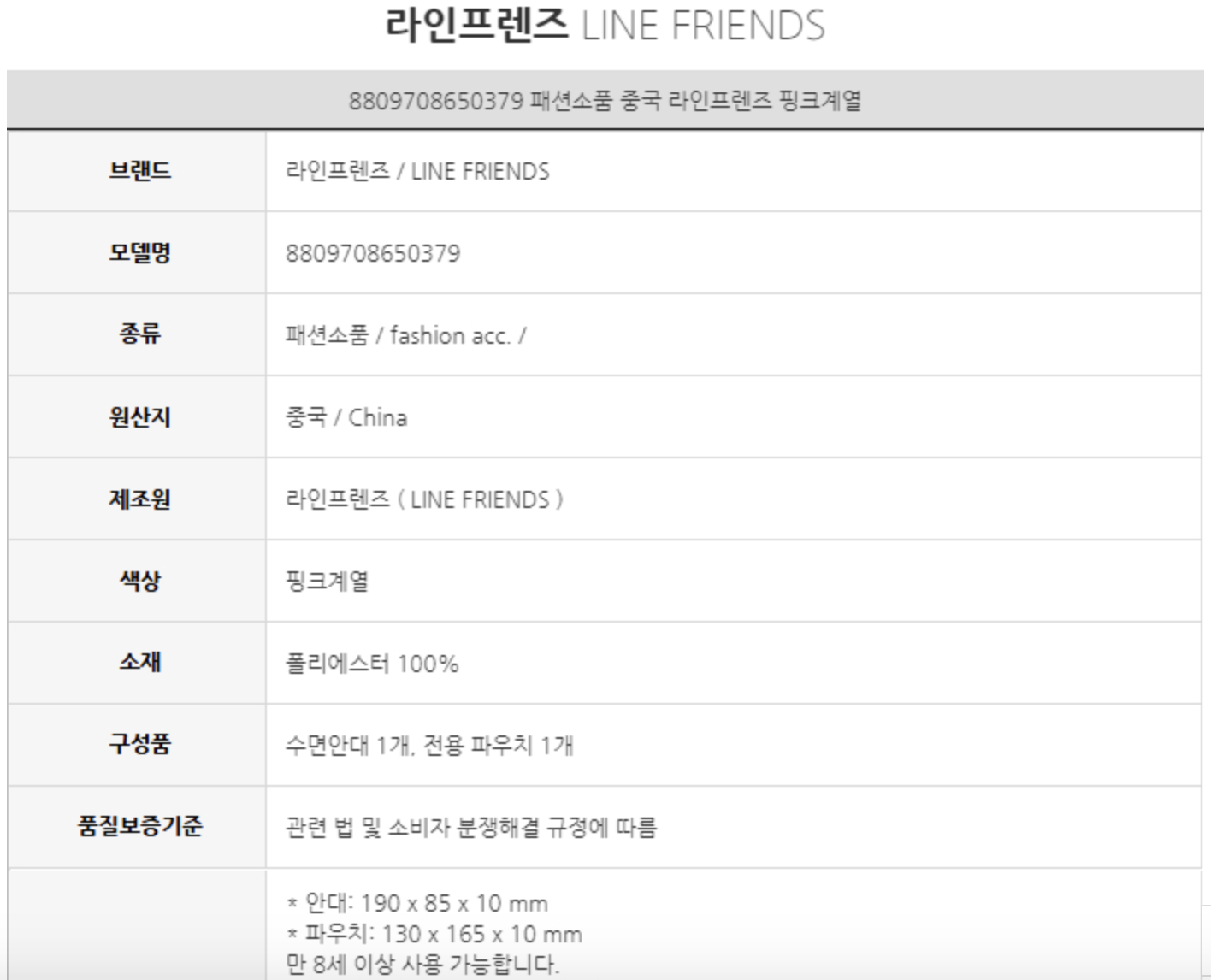Viewport: 1211px width, 980px height.
Task: Click the brand value 라인프렌즈 / LINE FRIENDS
Action: tap(417, 172)
